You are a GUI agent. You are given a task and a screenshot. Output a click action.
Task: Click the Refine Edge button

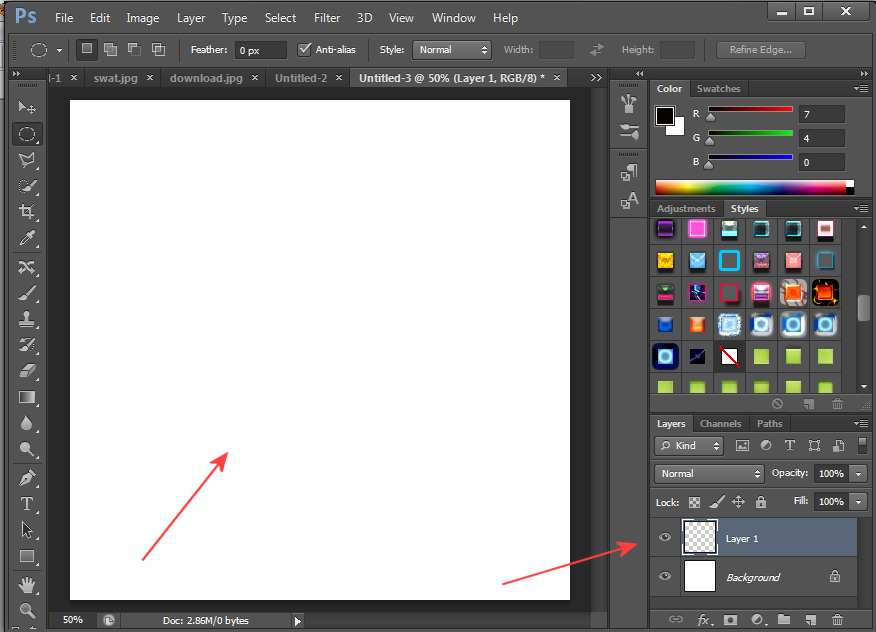[760, 50]
